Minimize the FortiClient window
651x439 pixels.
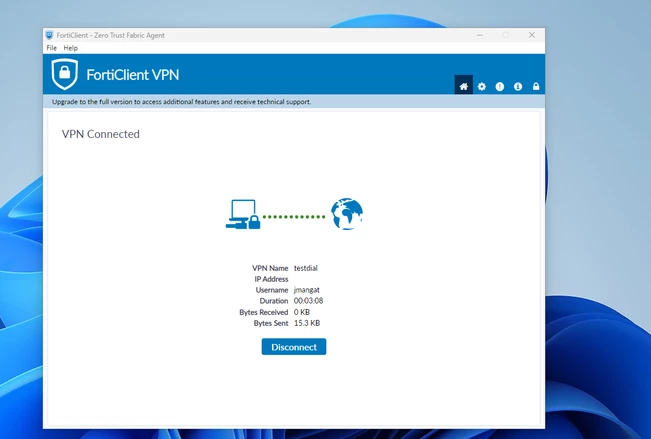(x=480, y=35)
